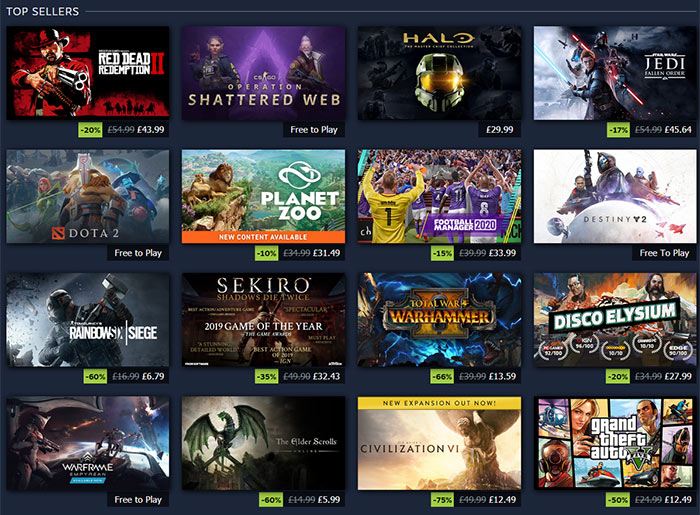The width and height of the screenshot is (700, 515).
Task: Select the Disco Elysium game tile
Action: [x=615, y=320]
